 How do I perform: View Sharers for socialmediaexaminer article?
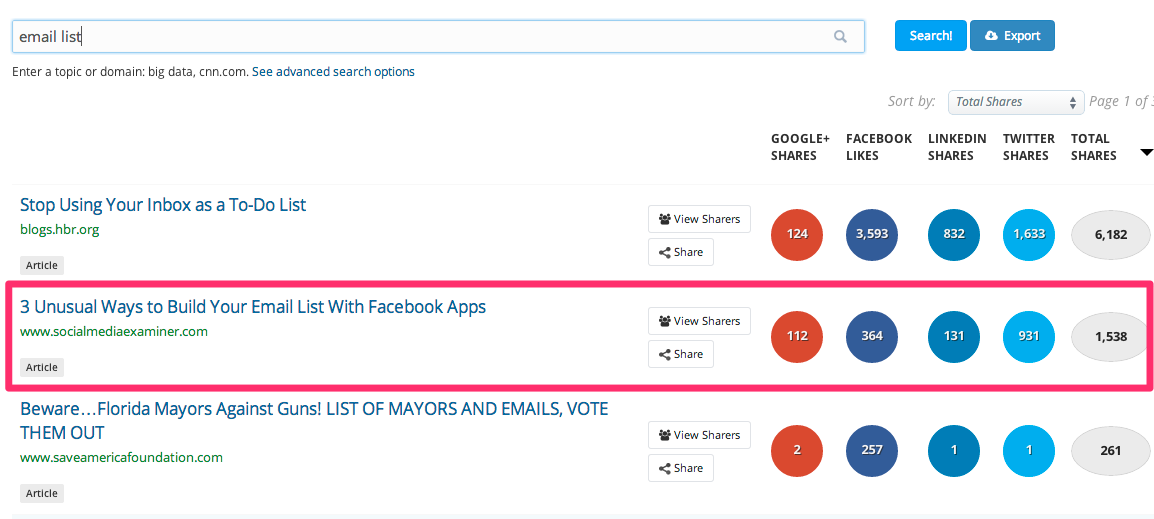tap(699, 321)
